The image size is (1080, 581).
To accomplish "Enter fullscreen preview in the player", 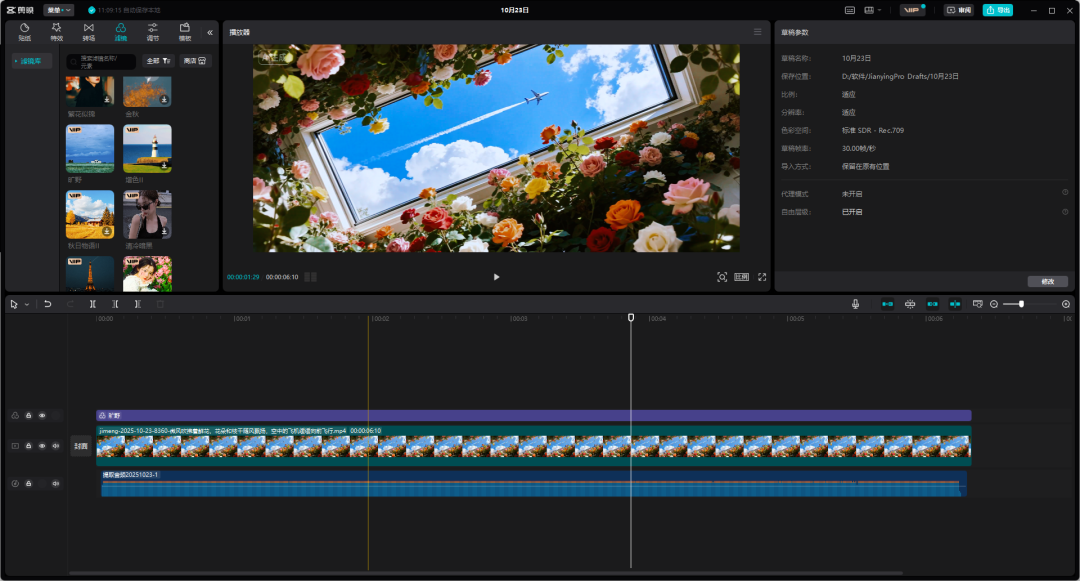I will point(762,277).
